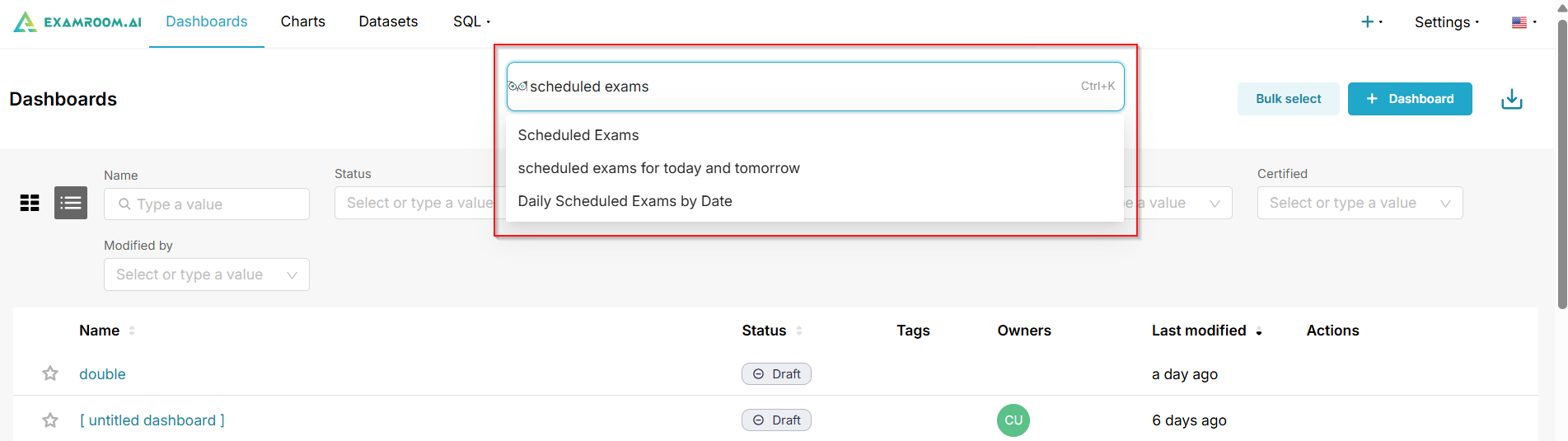Click the download import icon
The height and width of the screenshot is (441, 1568).
[1511, 100]
